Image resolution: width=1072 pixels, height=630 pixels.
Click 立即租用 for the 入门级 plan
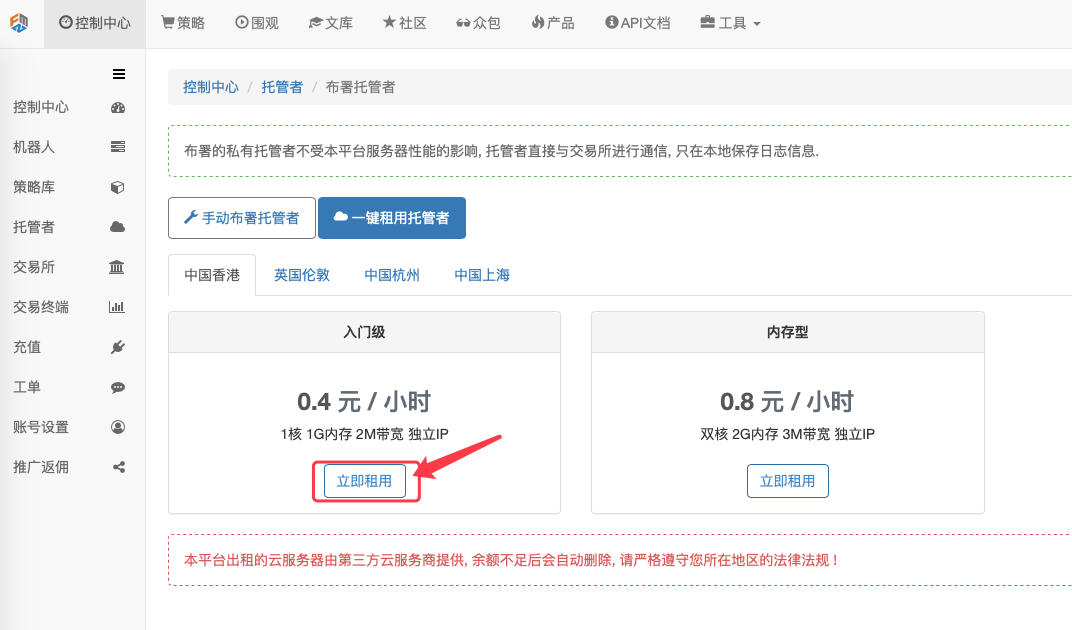point(364,481)
